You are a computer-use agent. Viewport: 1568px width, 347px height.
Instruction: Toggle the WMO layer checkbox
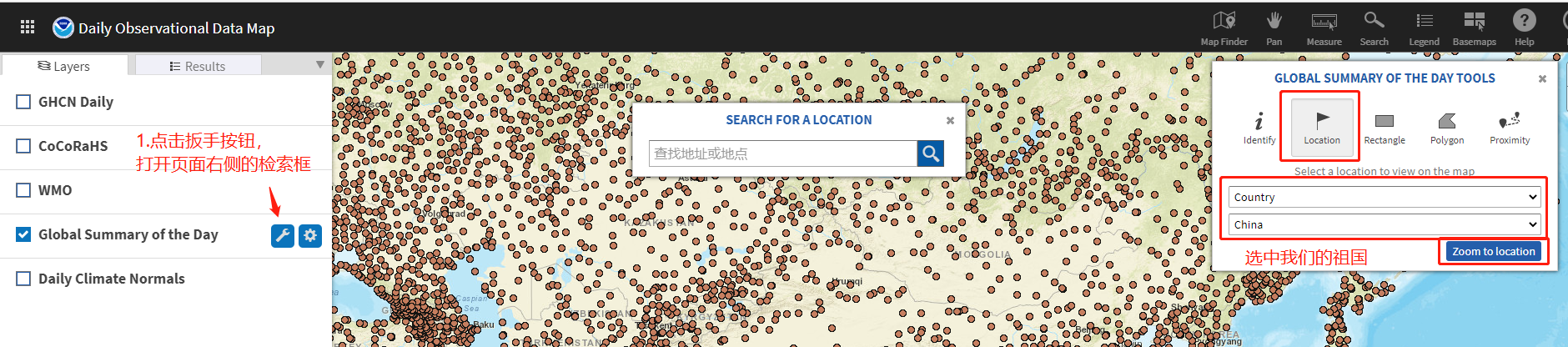coord(23,190)
